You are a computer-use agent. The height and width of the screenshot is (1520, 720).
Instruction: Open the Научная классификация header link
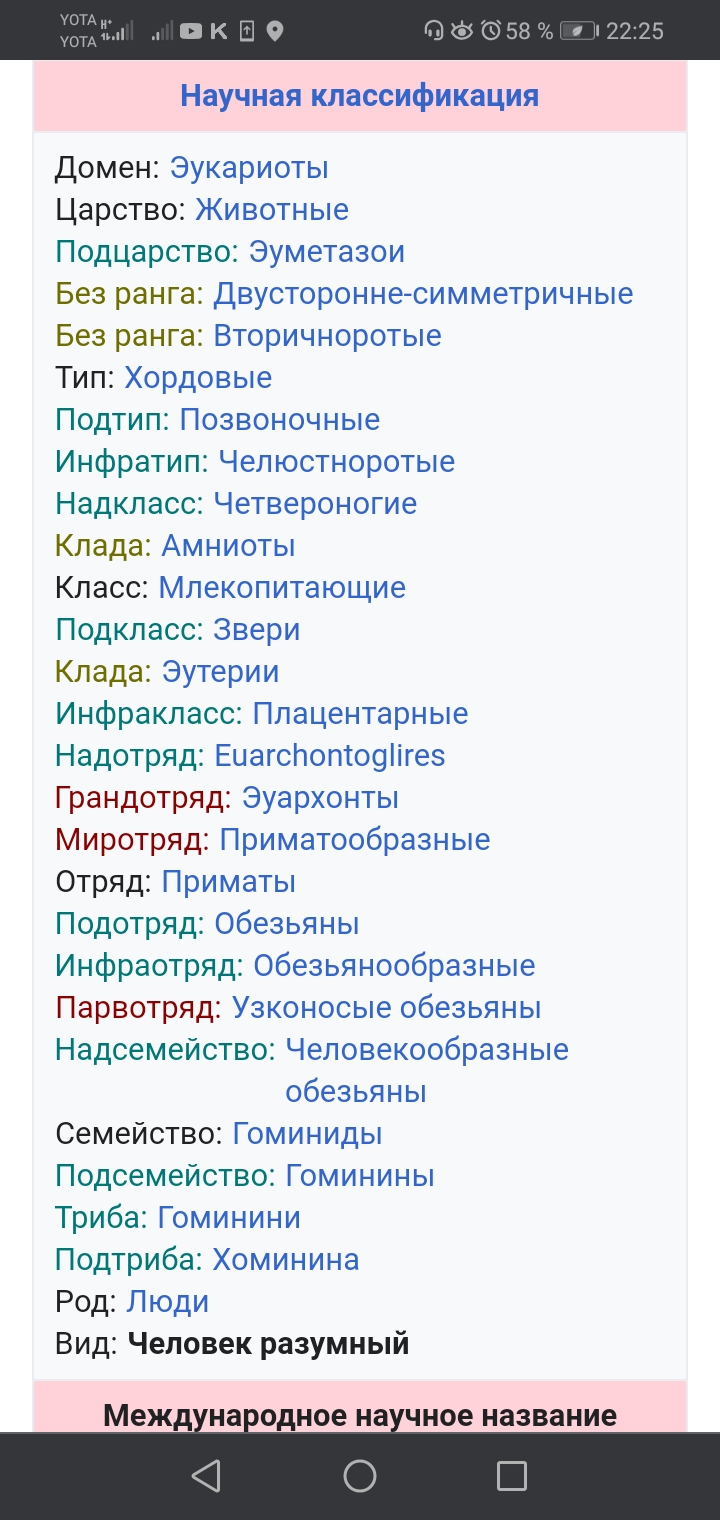pyautogui.click(x=360, y=96)
